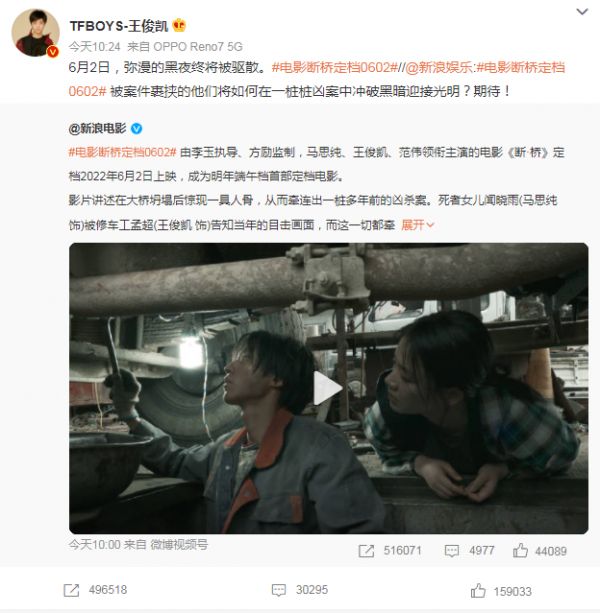Open the post options chevron menu
Viewport: 600px width, 613px height.
[582, 12]
